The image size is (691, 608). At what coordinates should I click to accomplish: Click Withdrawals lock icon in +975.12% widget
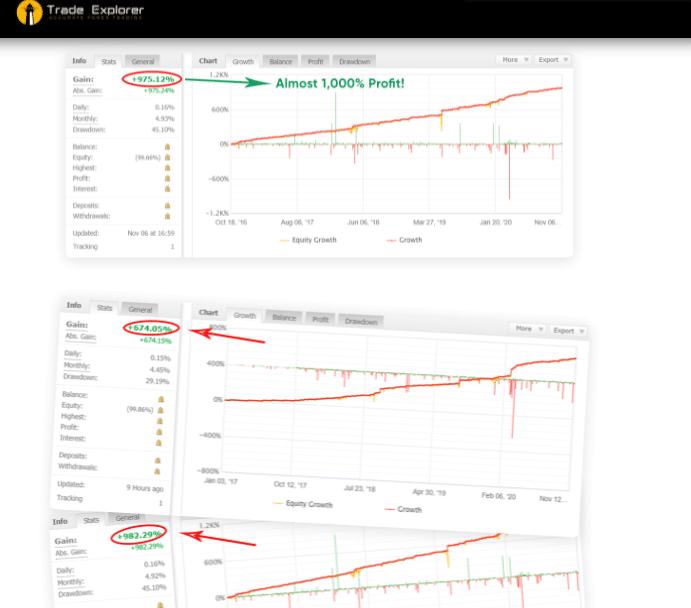[x=167, y=216]
